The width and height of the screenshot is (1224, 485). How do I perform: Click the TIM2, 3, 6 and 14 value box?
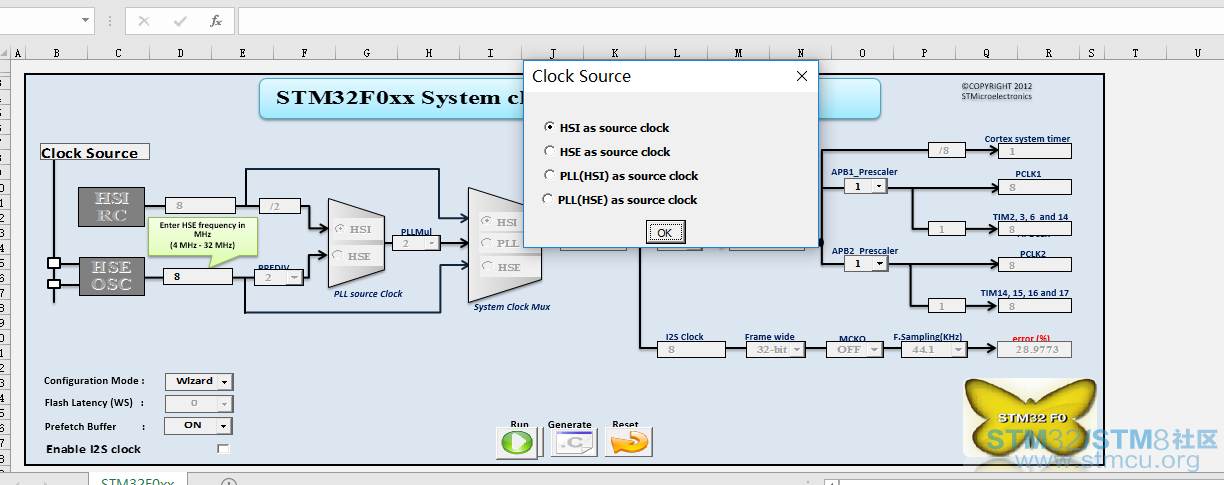click(1033, 229)
